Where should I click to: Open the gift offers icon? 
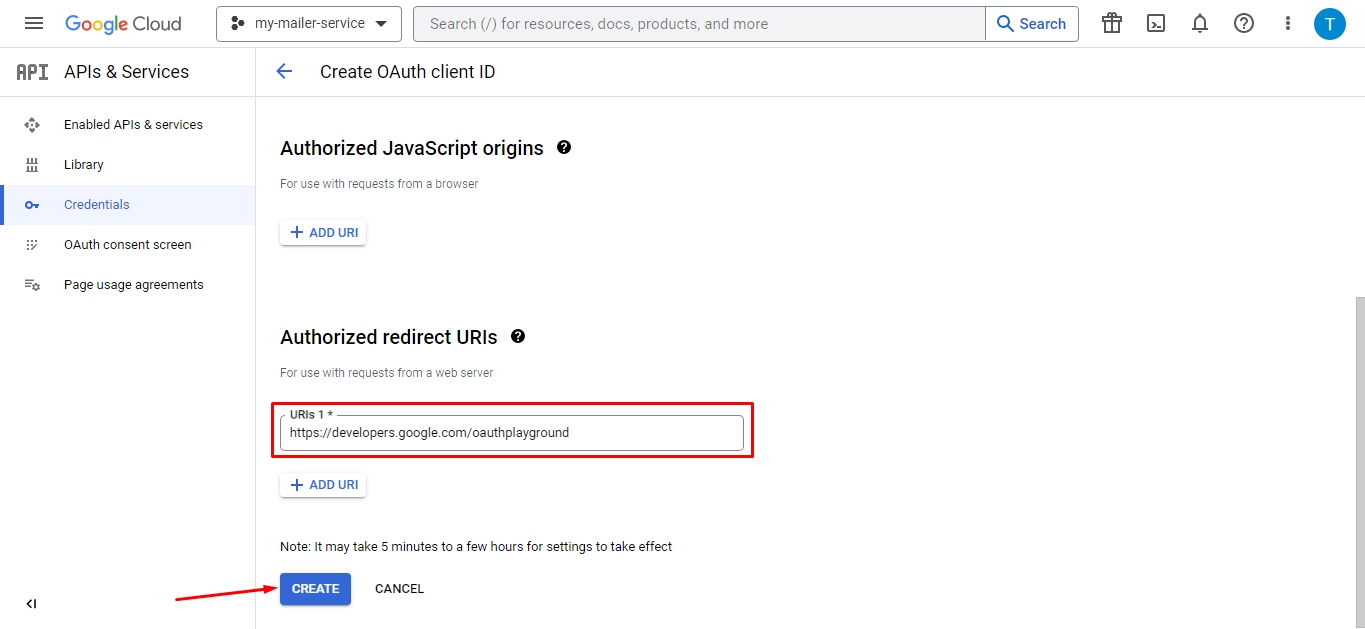click(1111, 23)
